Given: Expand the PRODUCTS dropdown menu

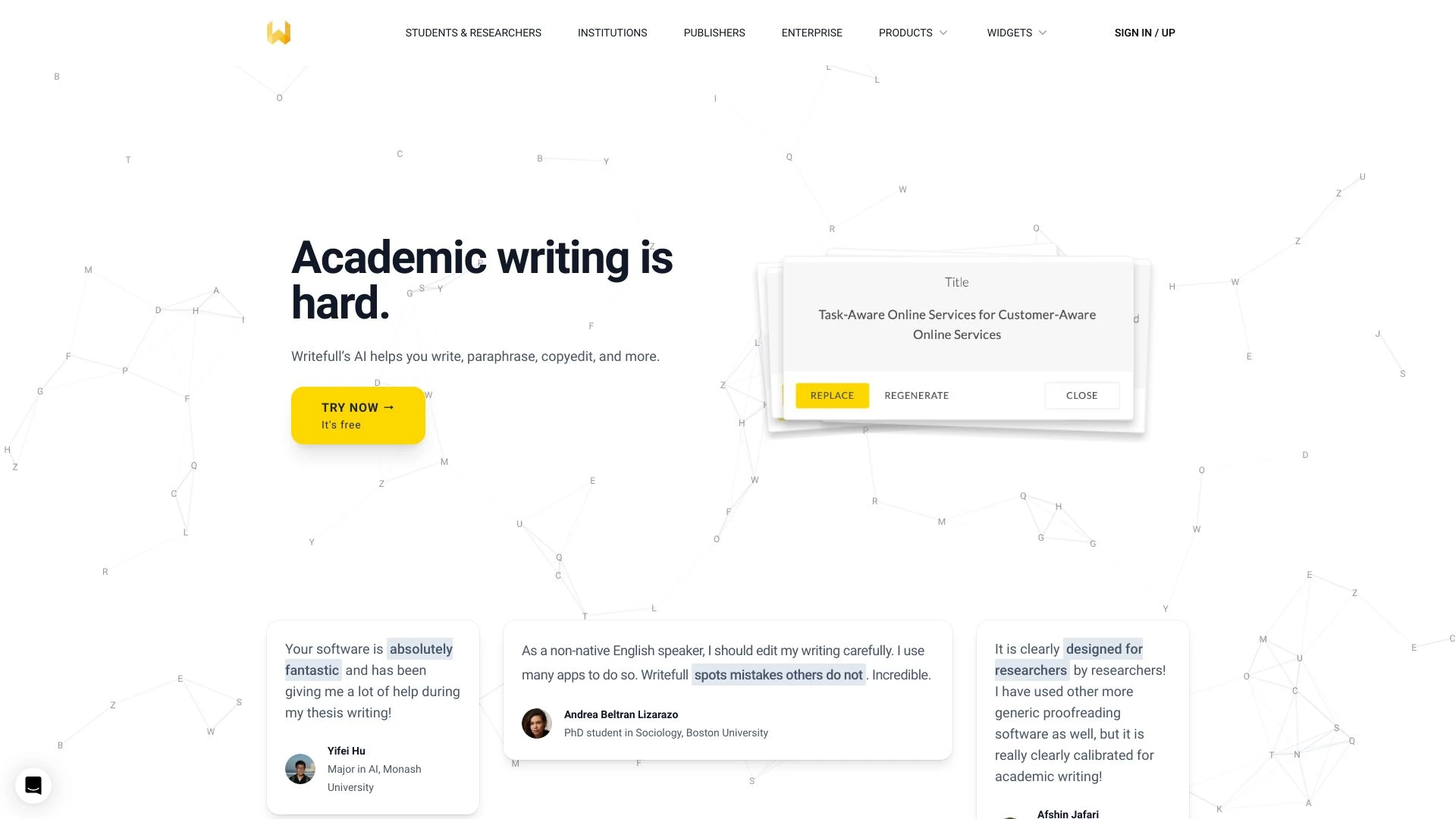Looking at the screenshot, I should tap(913, 32).
